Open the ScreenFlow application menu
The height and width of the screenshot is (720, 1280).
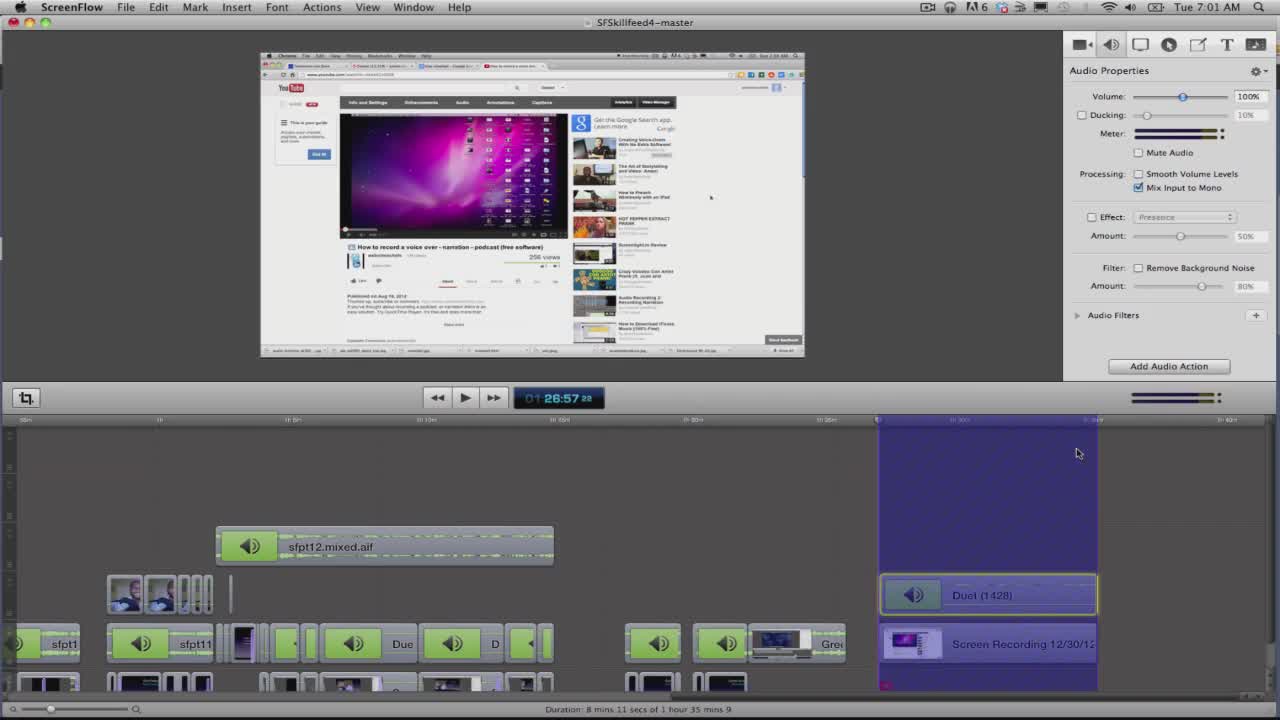click(72, 7)
